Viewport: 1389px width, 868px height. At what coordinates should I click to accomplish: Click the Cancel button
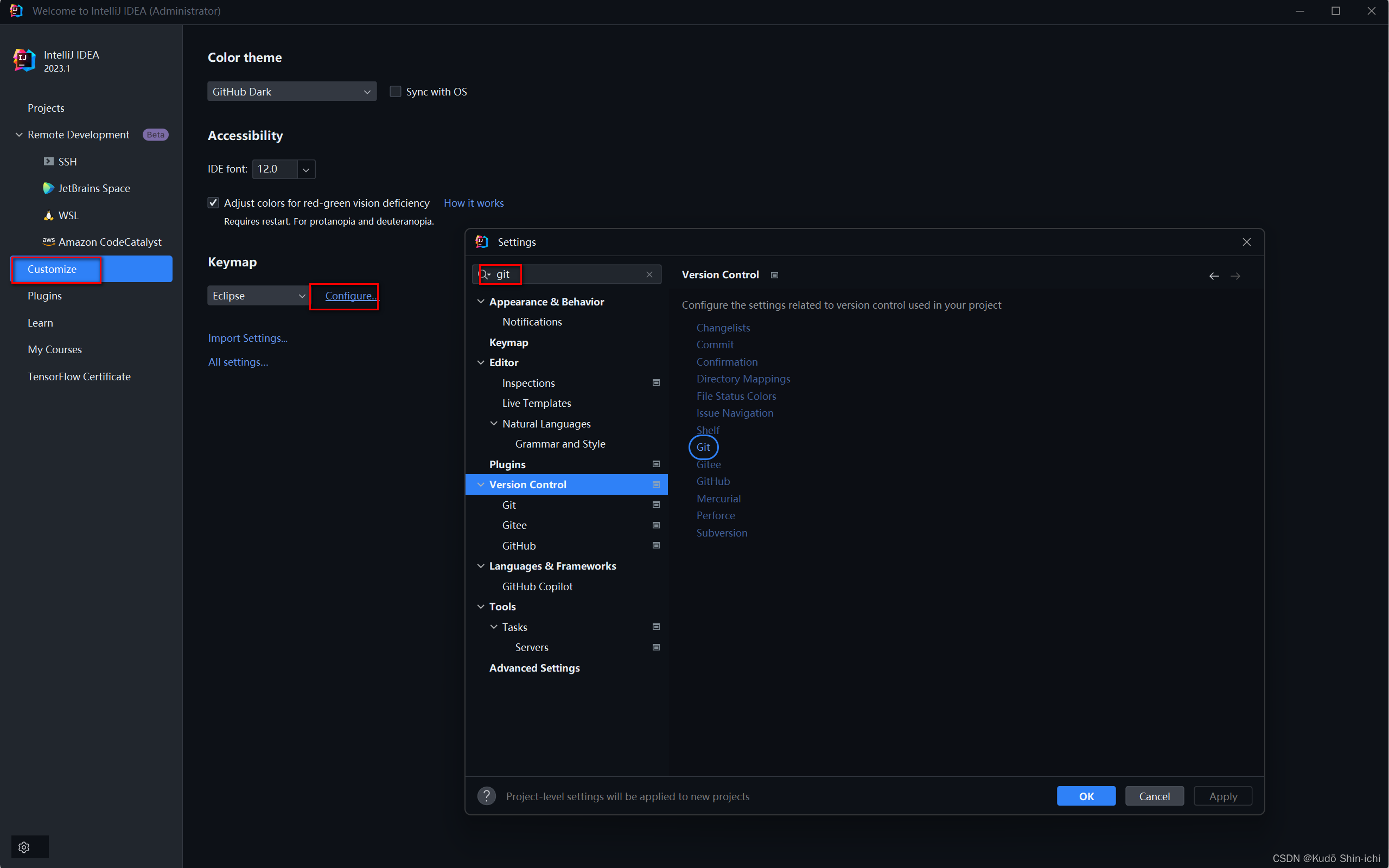[x=1154, y=796]
